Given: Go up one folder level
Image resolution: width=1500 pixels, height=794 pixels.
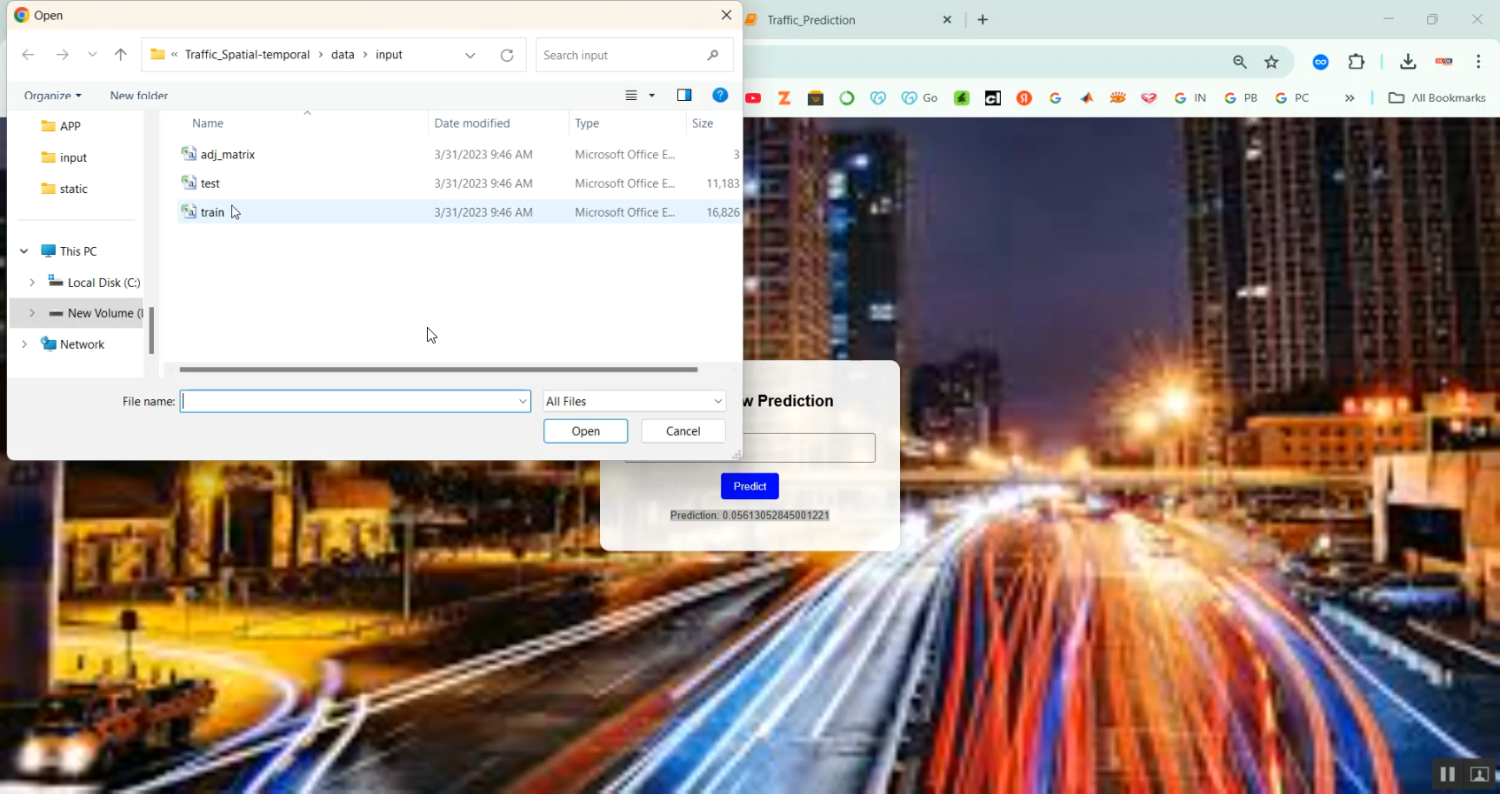Looking at the screenshot, I should coord(121,55).
